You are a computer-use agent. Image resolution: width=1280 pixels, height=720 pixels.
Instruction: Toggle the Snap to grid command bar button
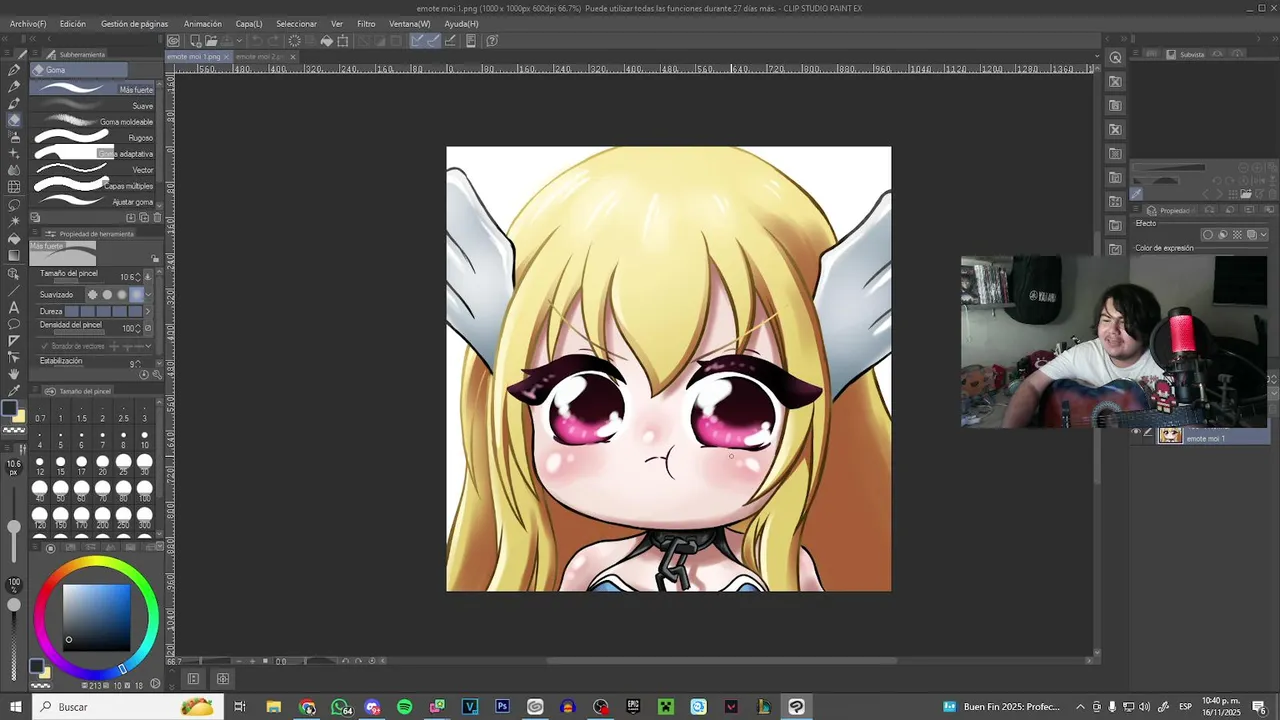(450, 41)
